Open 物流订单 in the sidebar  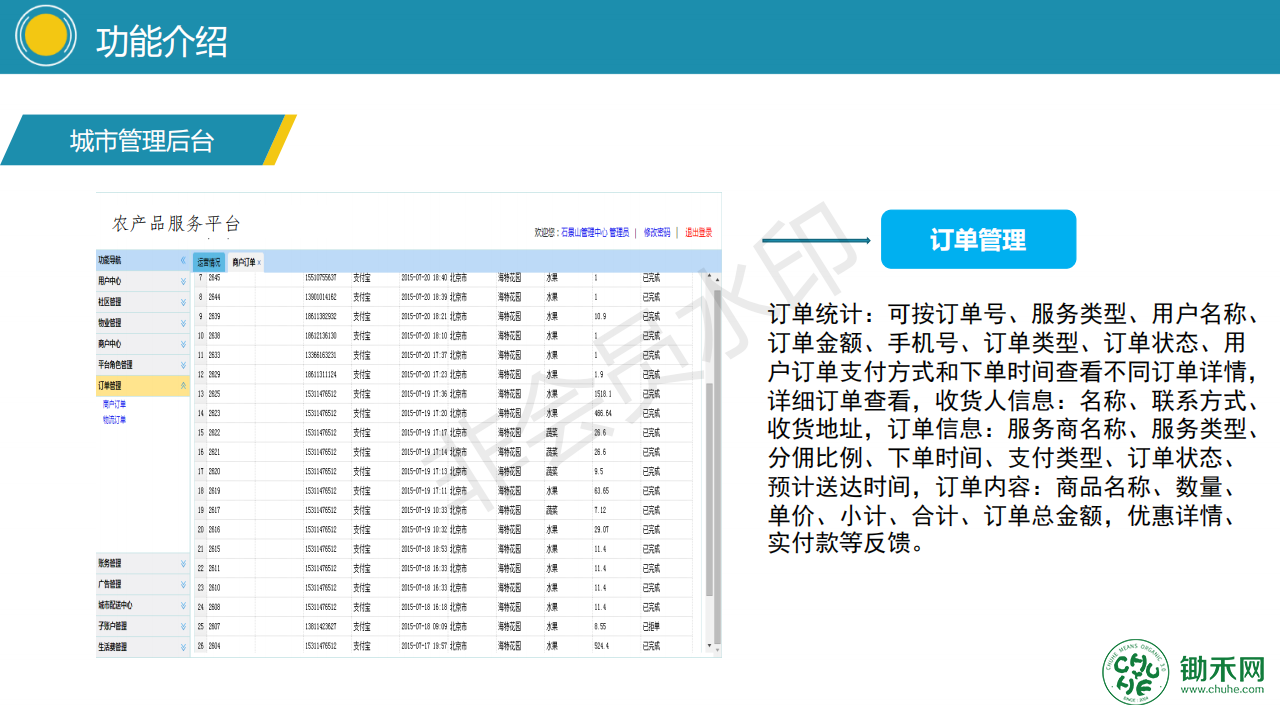[114, 420]
